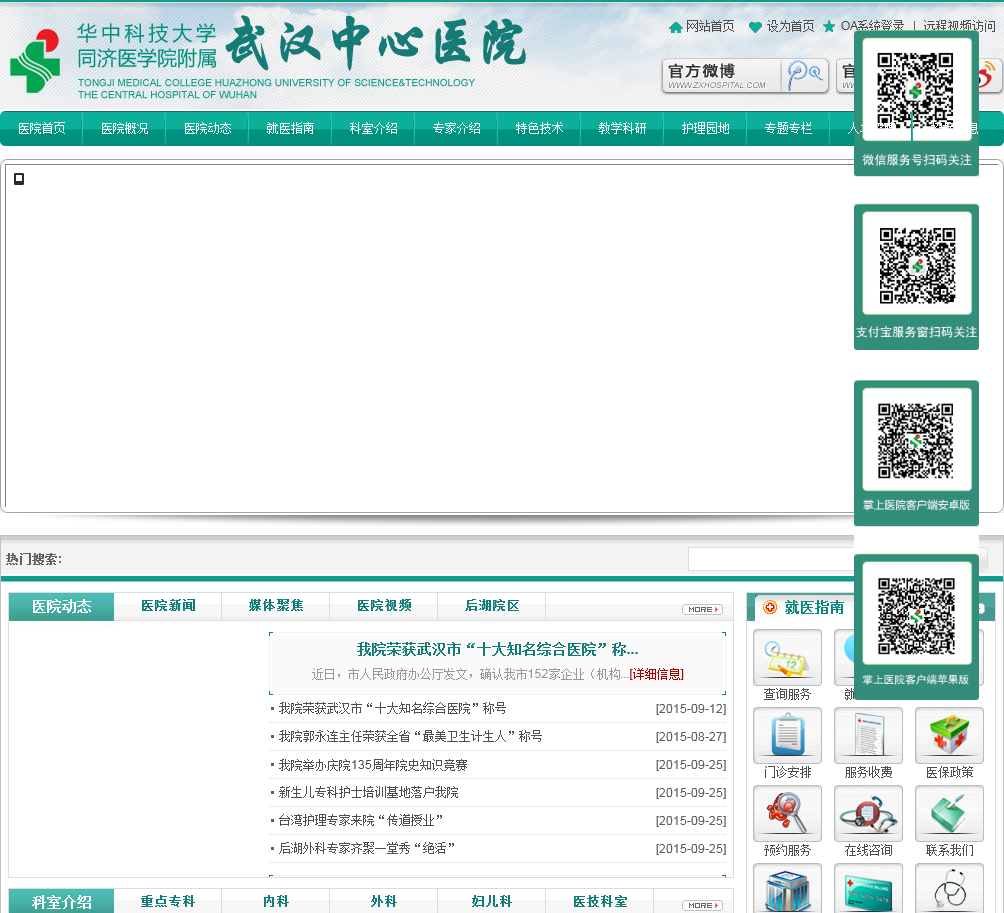Open the 教学科研 navigation menu
This screenshot has height=913, width=1004.
[622, 129]
